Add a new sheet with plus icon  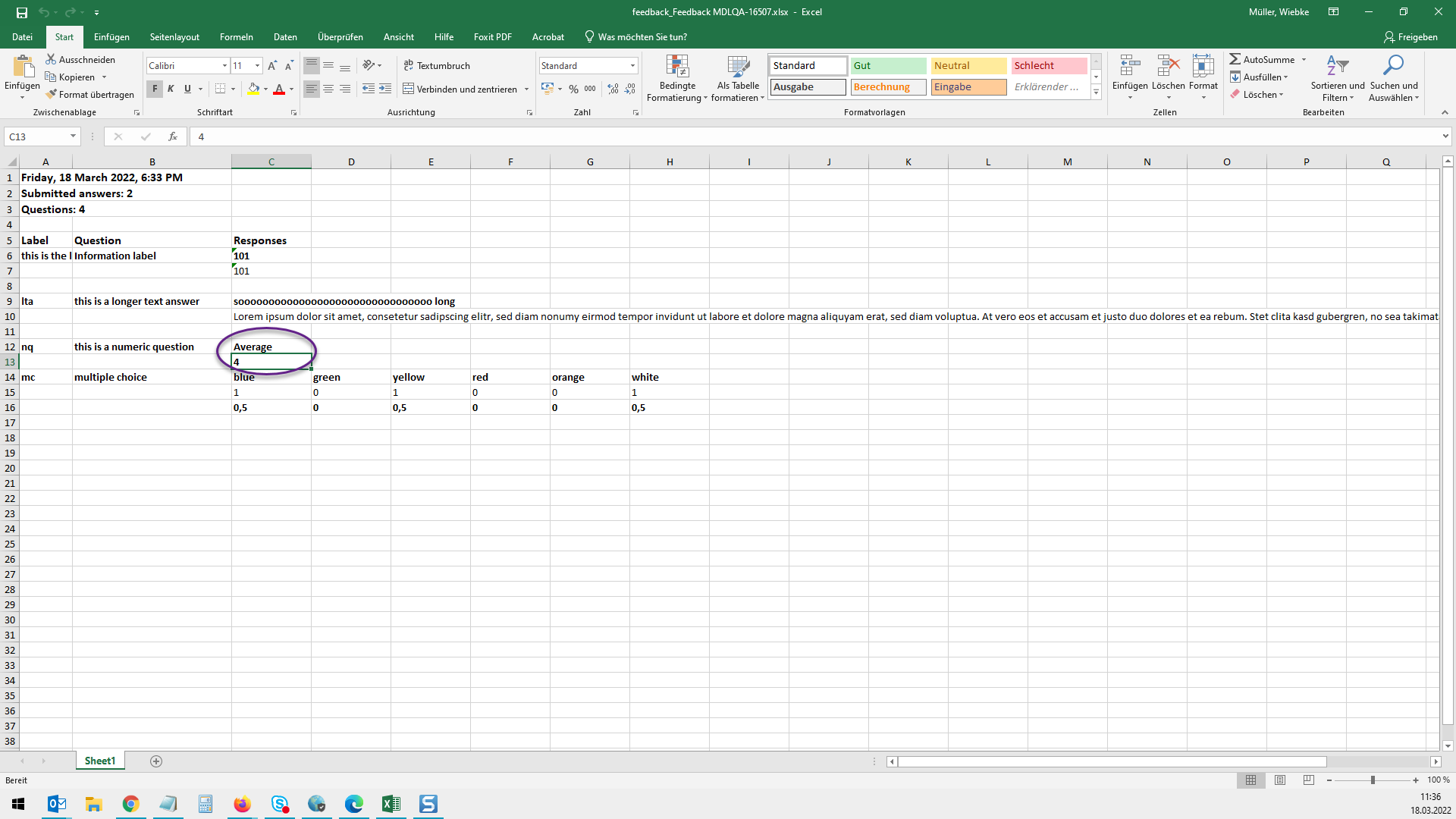(x=156, y=761)
